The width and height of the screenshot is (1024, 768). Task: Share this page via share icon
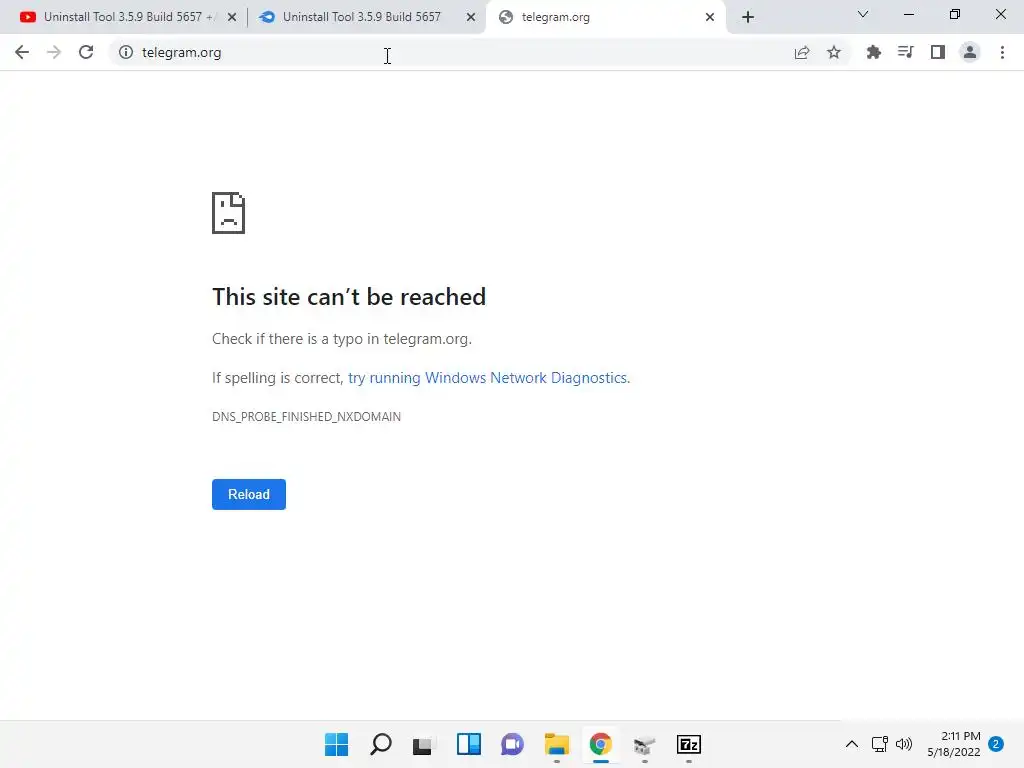pos(802,52)
